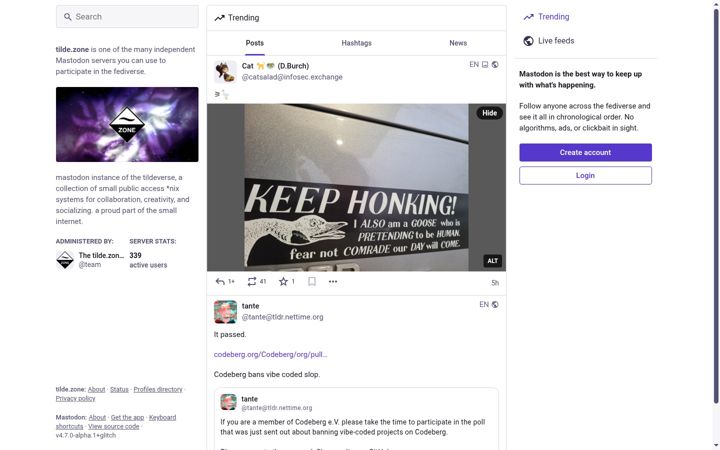Open the View source code link
The width and height of the screenshot is (720, 450).
click(113, 427)
